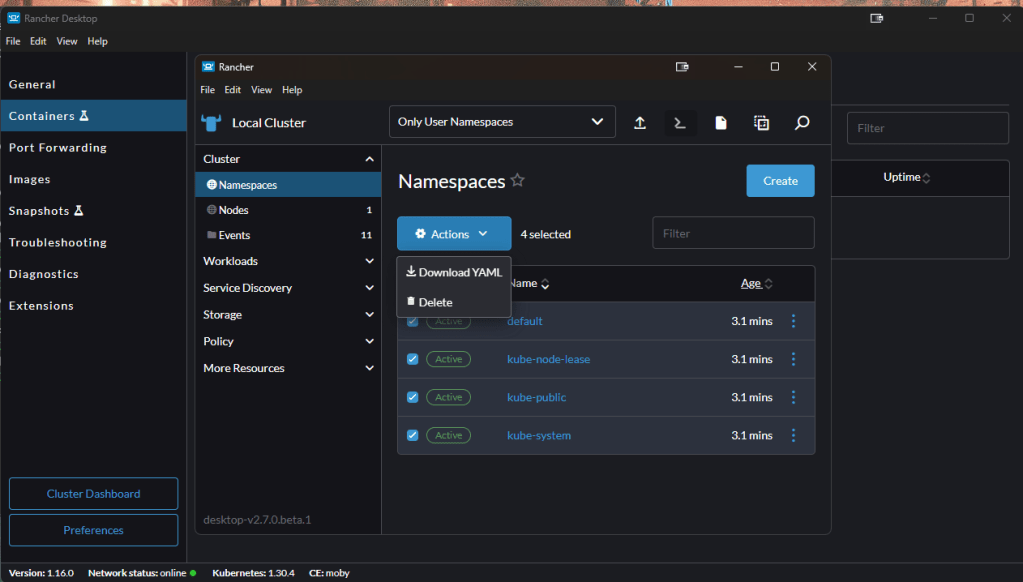
Task: Click the desktop-v2.7.0.beta.1 version text
Action: point(257,519)
